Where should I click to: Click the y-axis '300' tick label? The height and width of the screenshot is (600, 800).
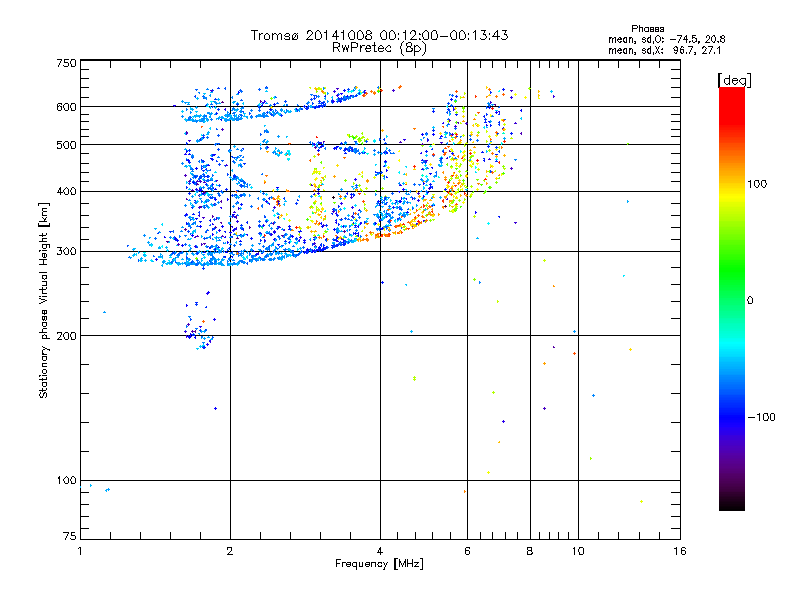[x=66, y=251]
